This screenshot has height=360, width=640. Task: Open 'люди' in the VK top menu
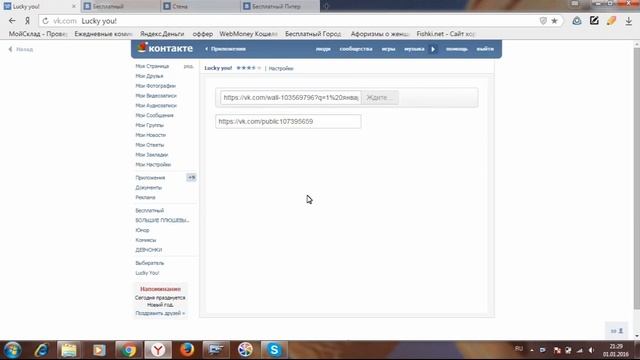323,49
